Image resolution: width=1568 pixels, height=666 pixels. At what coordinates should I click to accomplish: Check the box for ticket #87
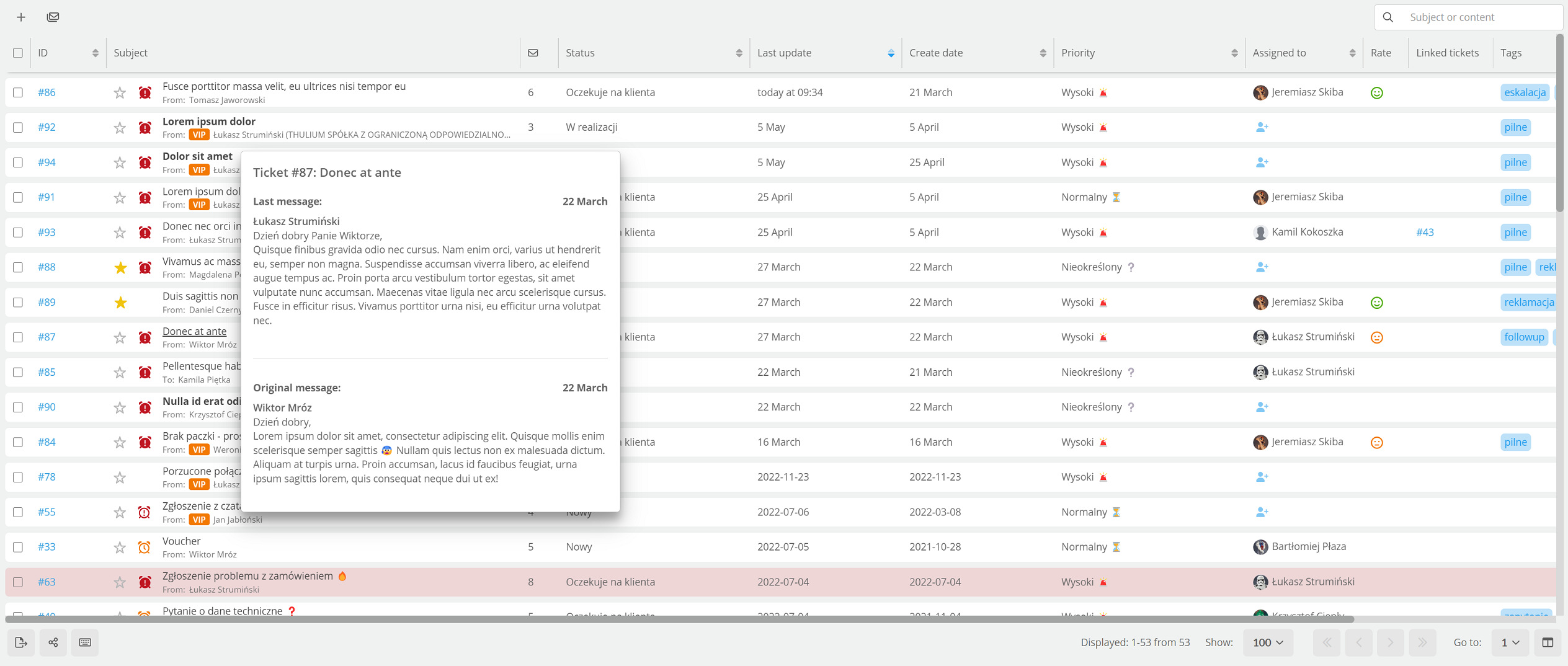click(x=18, y=337)
